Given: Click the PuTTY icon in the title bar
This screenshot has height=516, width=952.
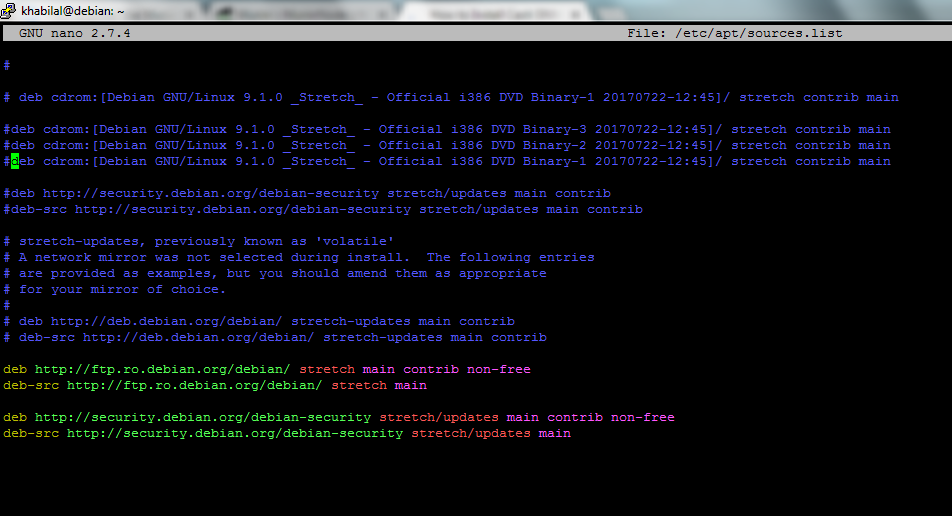Looking at the screenshot, I should [x=8, y=10].
